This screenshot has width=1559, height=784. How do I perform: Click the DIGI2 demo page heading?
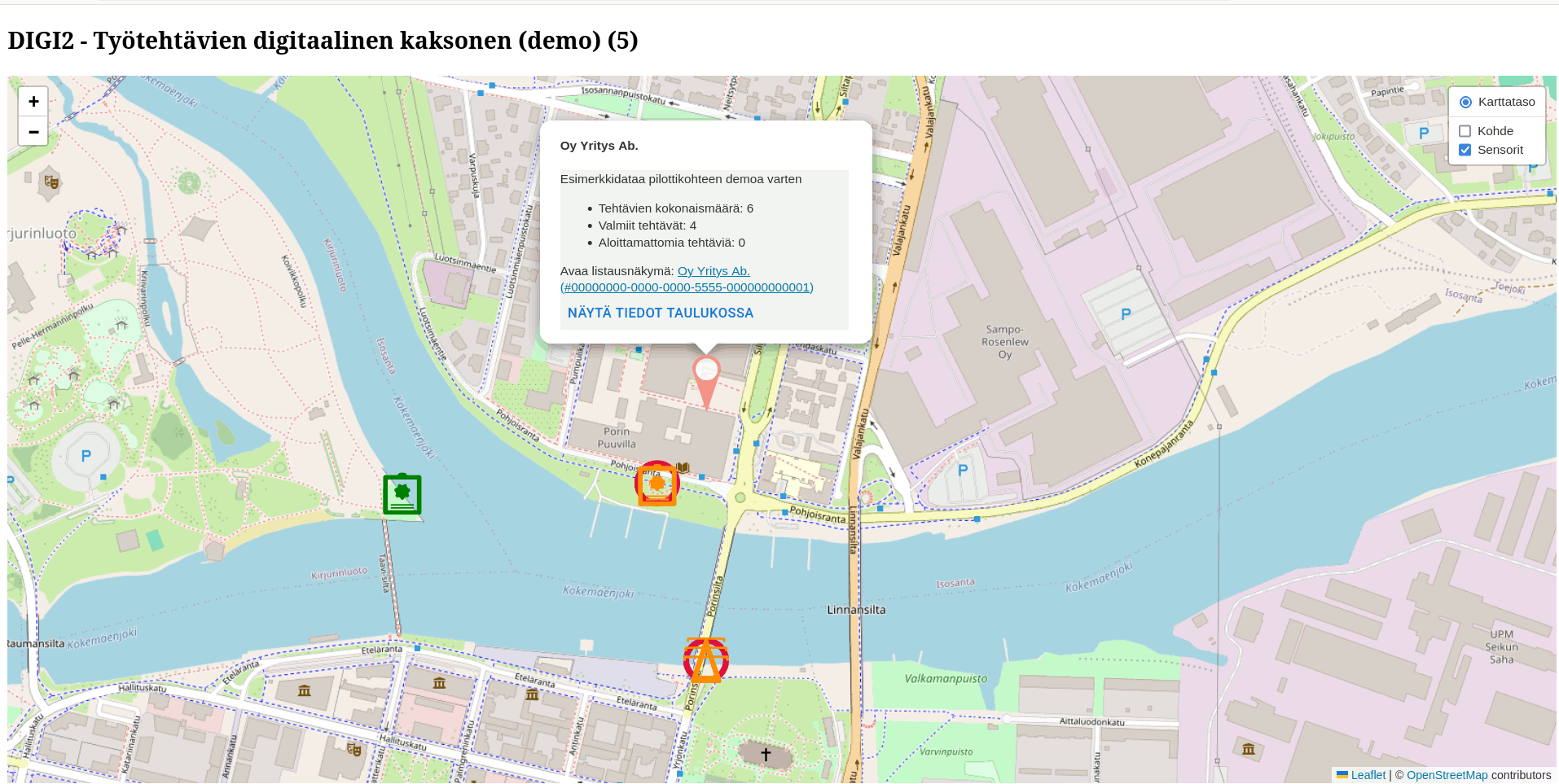click(323, 40)
